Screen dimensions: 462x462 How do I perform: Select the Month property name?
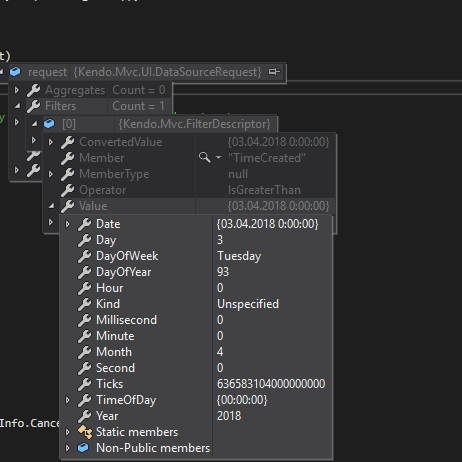coord(114,352)
